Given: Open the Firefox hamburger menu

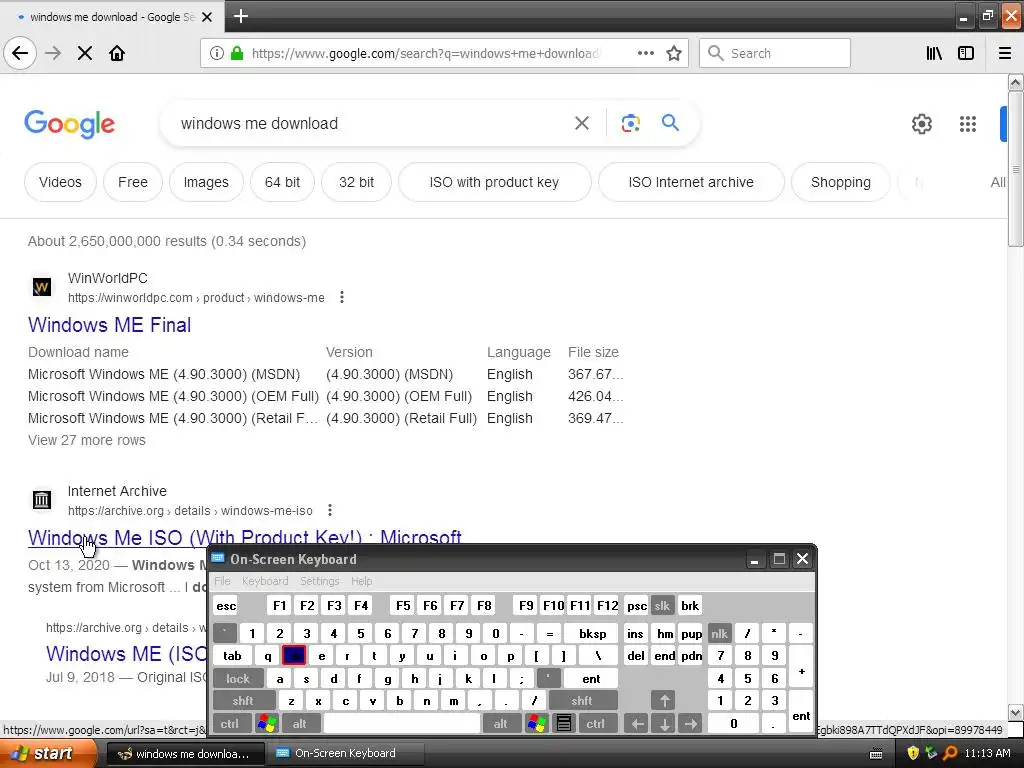Looking at the screenshot, I should click(x=1005, y=53).
